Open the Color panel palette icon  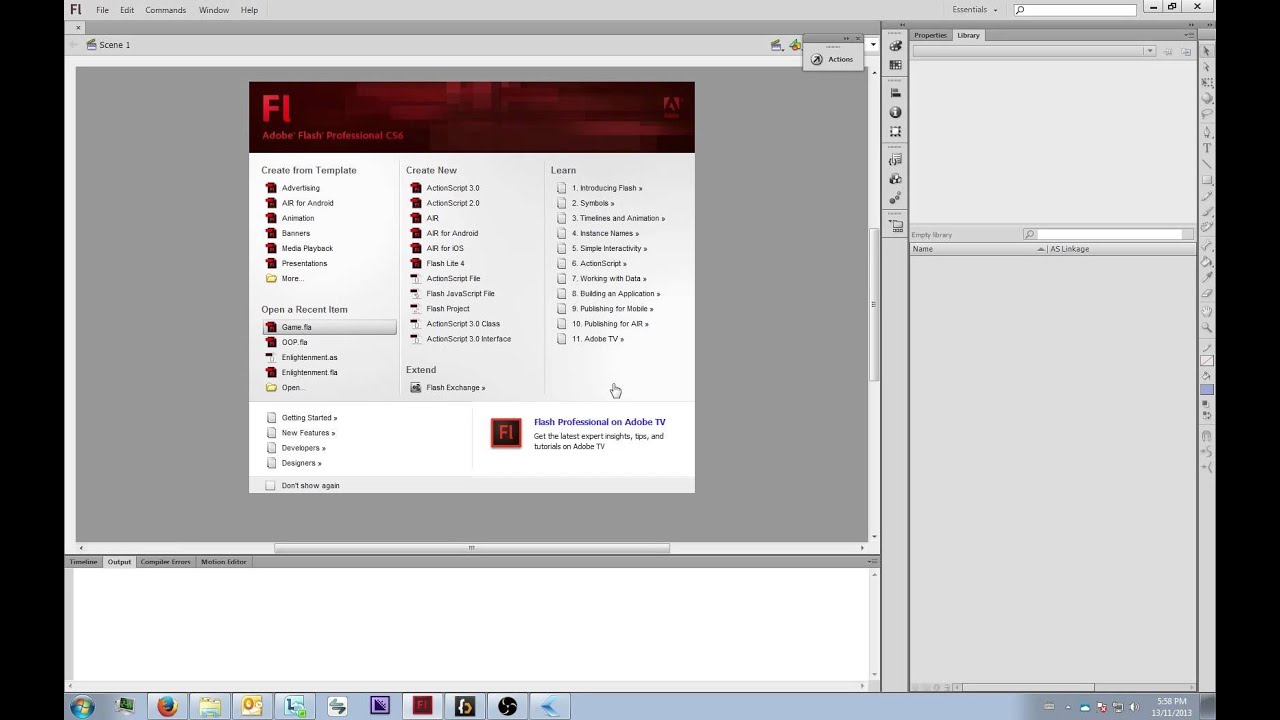(895, 46)
